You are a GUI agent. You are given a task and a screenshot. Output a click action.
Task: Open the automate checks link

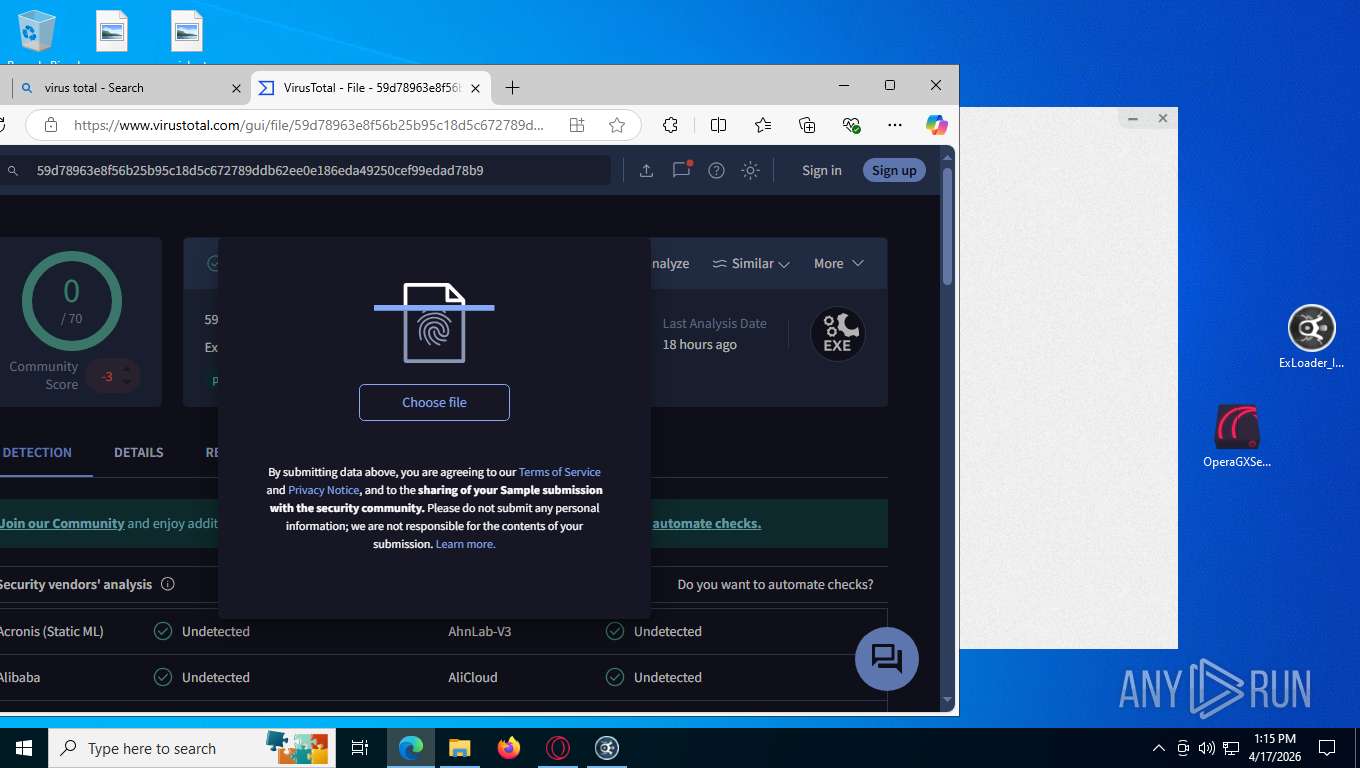point(706,523)
